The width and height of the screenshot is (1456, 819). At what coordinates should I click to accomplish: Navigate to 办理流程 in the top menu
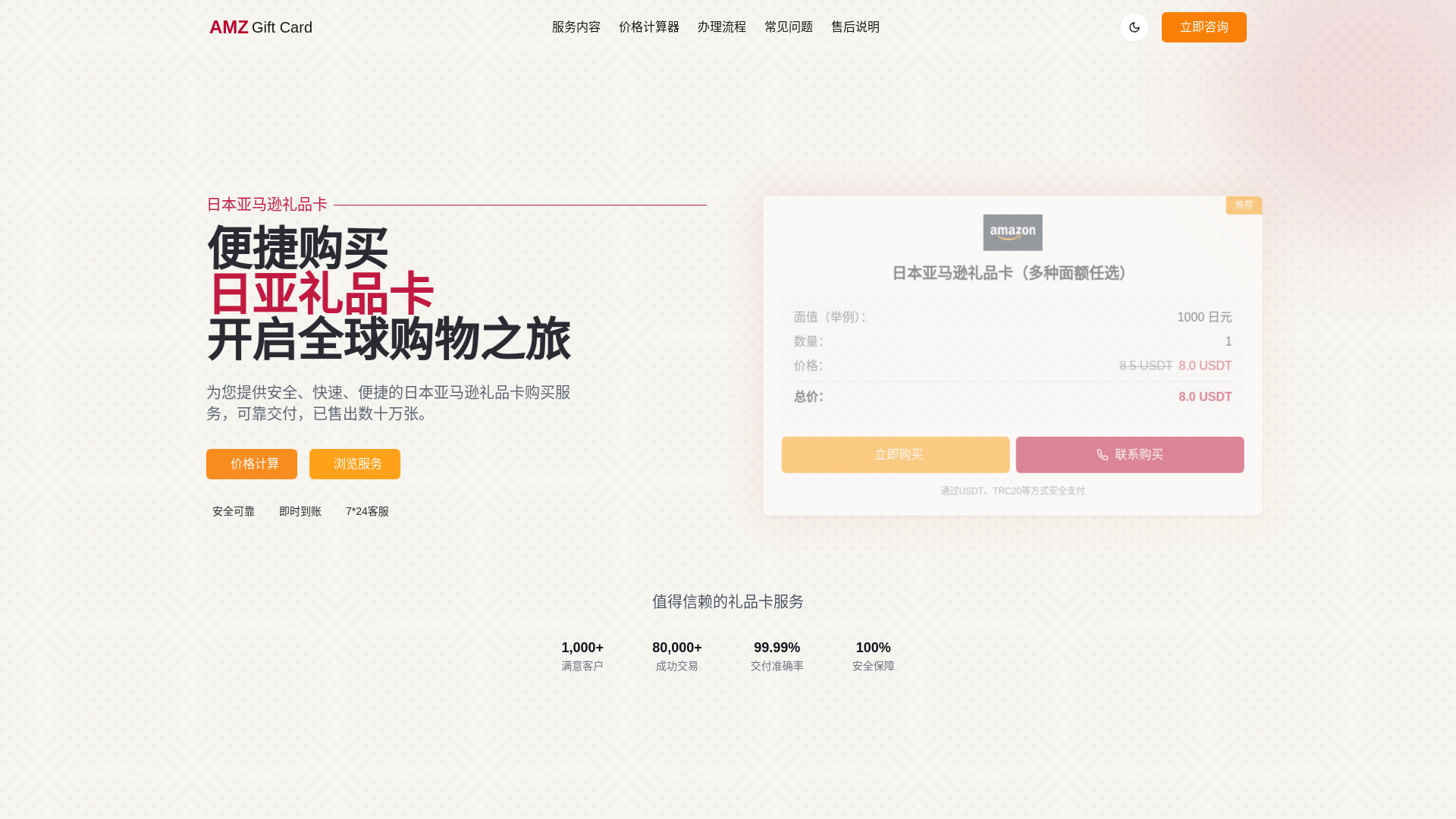[x=722, y=27]
